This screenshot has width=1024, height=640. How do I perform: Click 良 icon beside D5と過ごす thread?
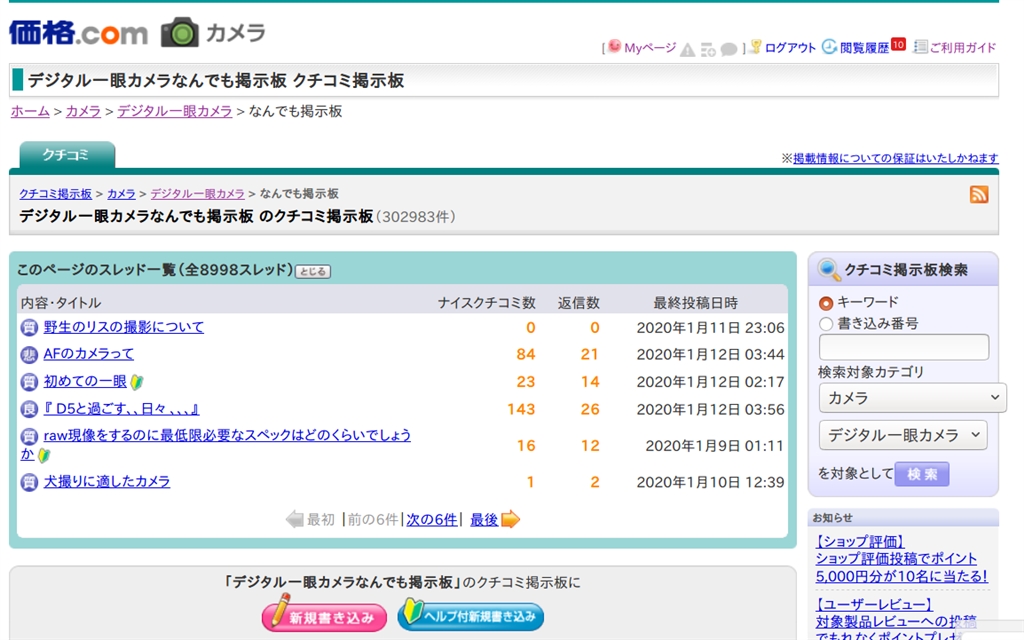click(x=29, y=409)
